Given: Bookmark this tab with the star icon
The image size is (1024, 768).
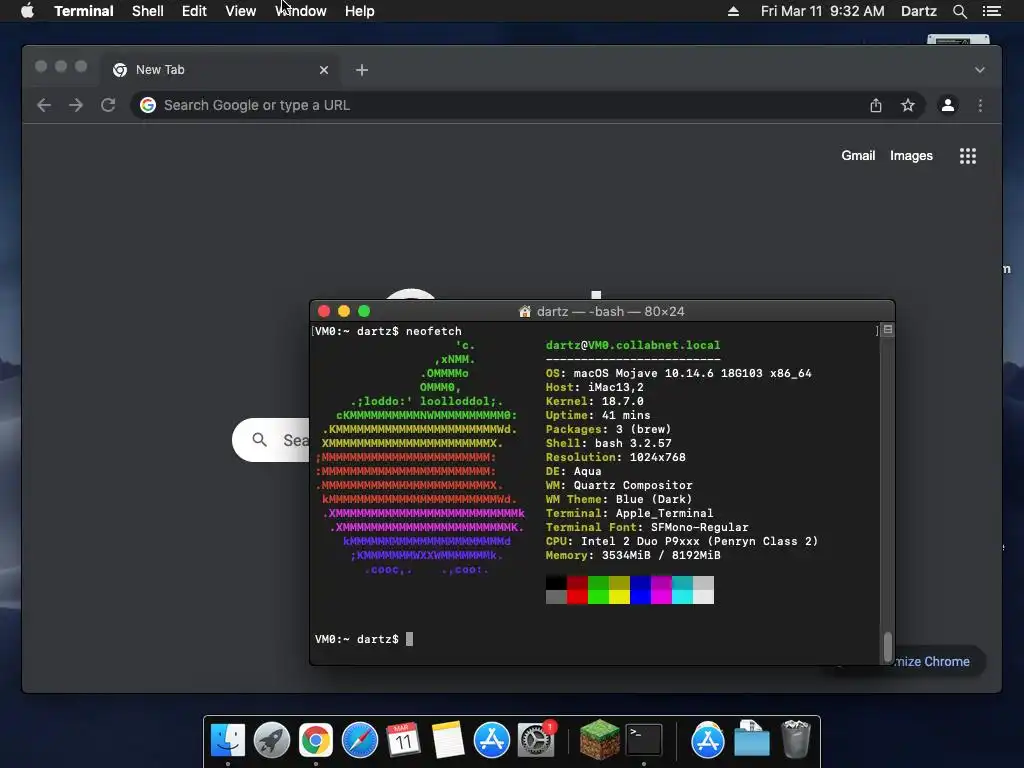Looking at the screenshot, I should point(908,105).
